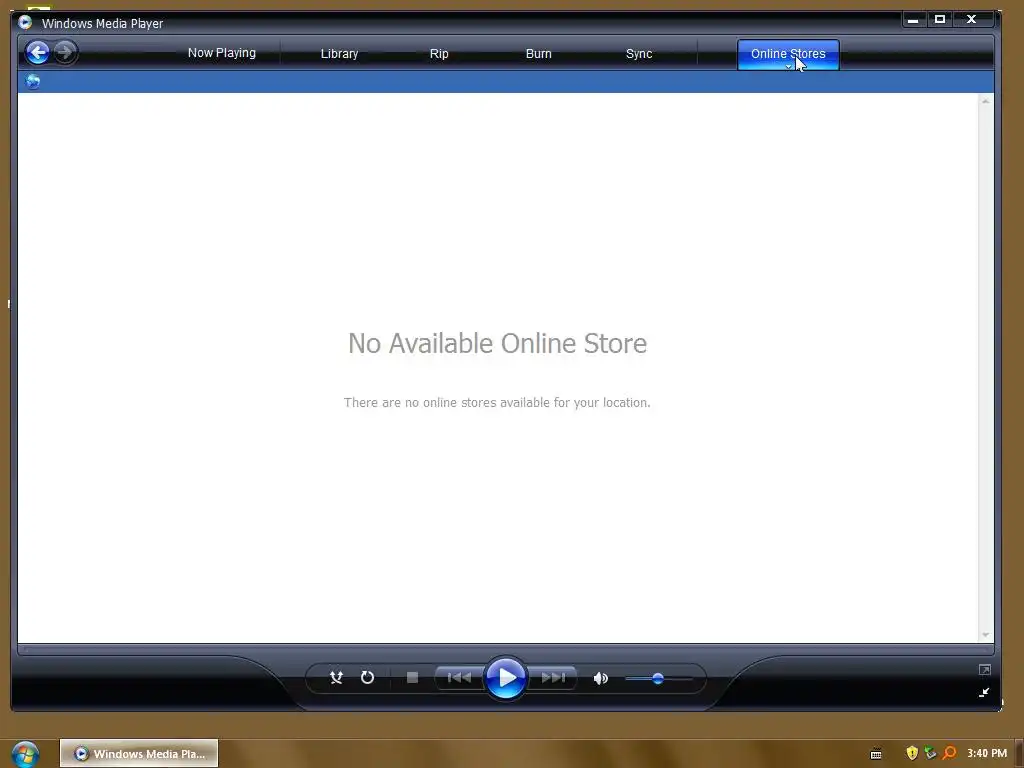Mute the sound with the speaker icon
Image resolution: width=1024 pixels, height=768 pixels.
pos(601,679)
